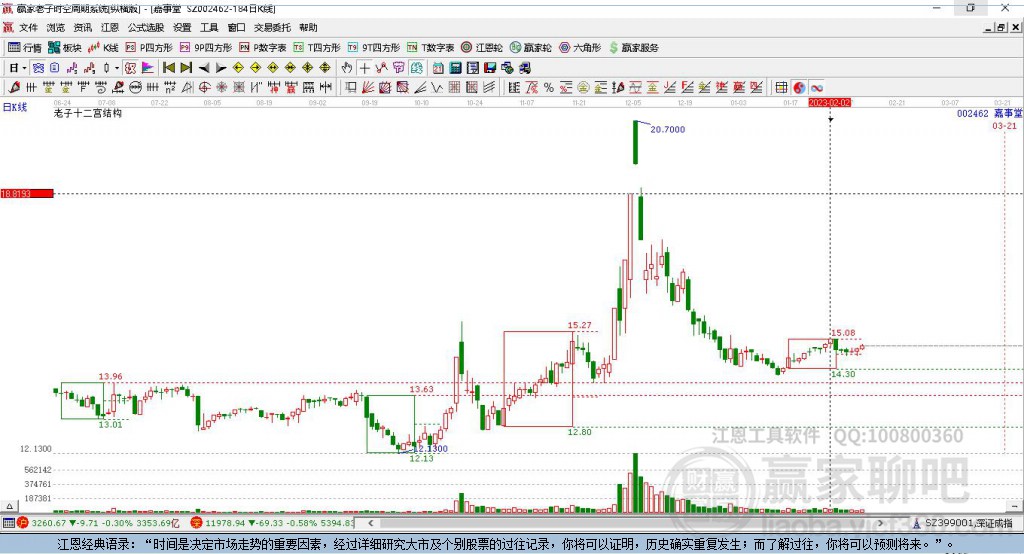
Task: Click the 赢家服务 button
Action: [x=633, y=47]
